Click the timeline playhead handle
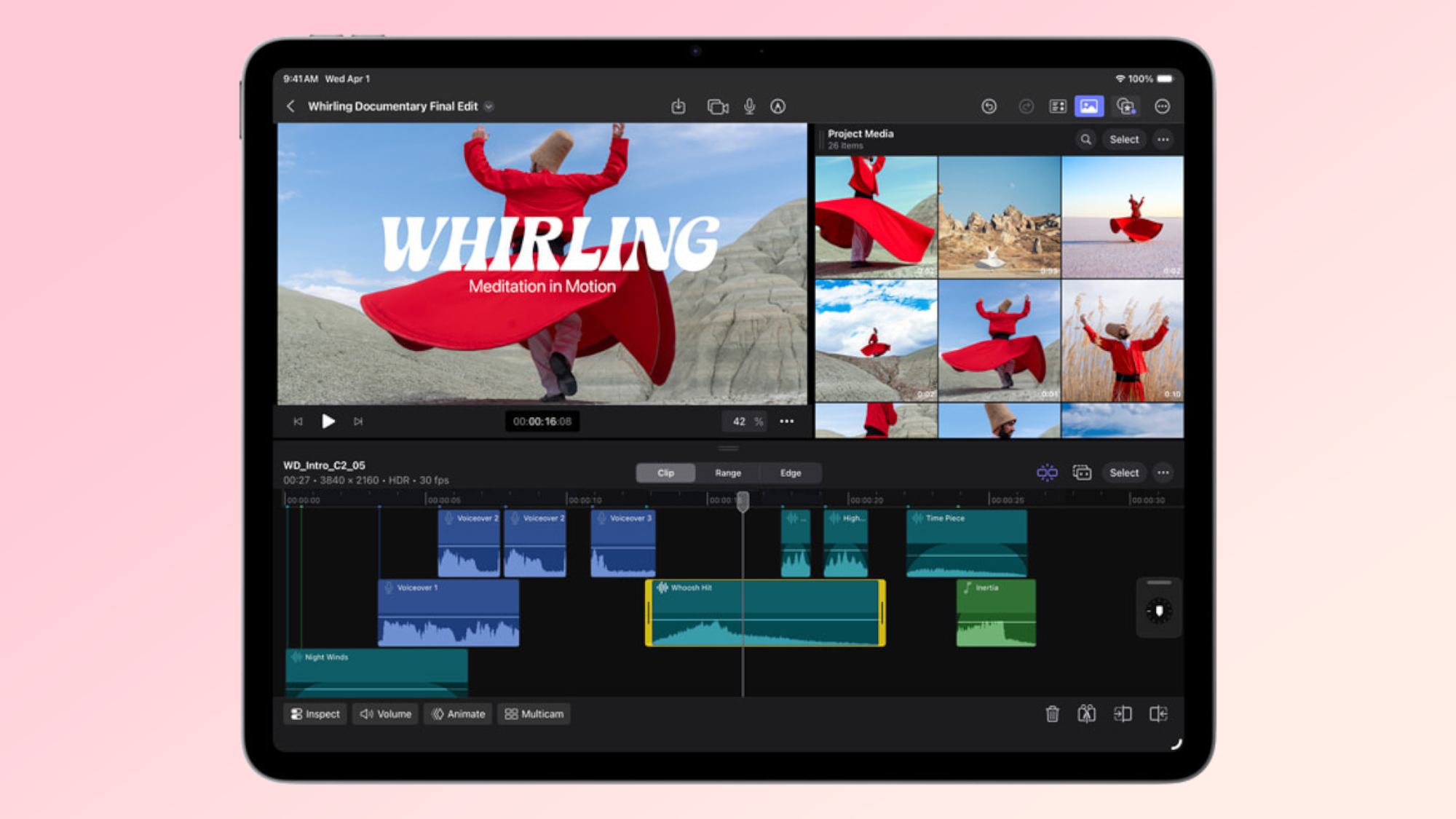 point(743,501)
